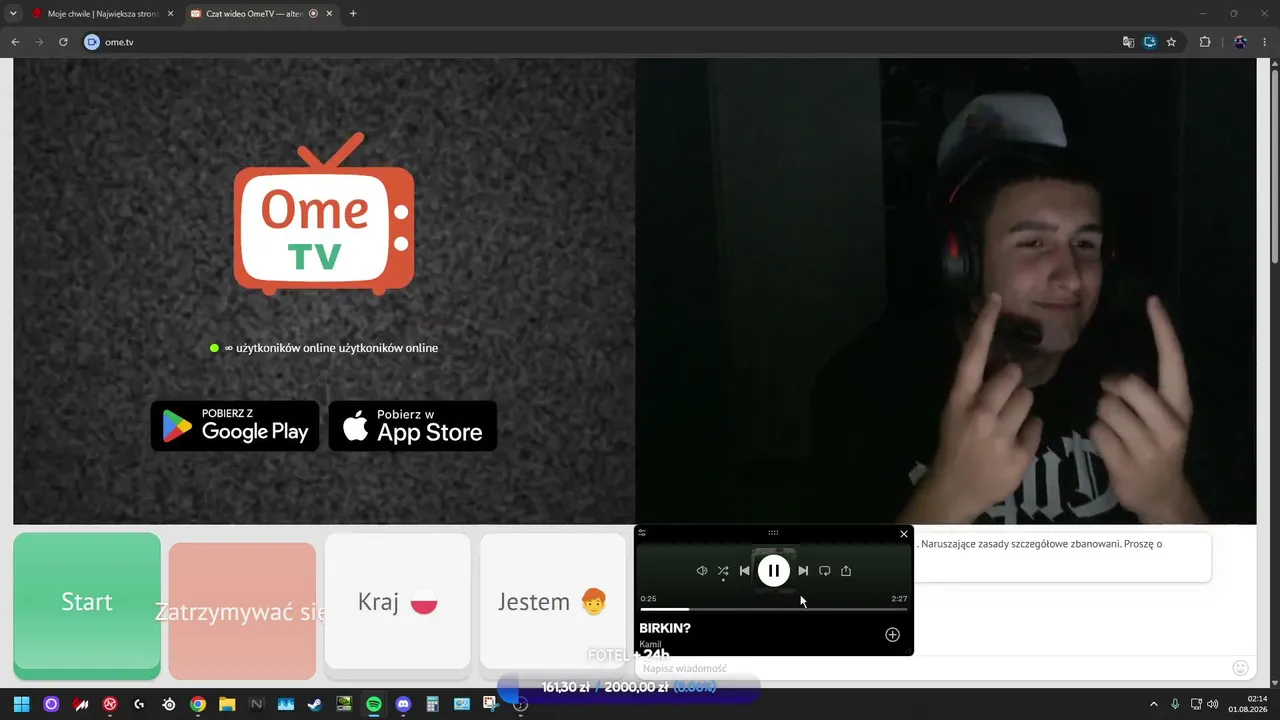Open mini player settings icon
This screenshot has height=720, width=1280.
coord(642,533)
